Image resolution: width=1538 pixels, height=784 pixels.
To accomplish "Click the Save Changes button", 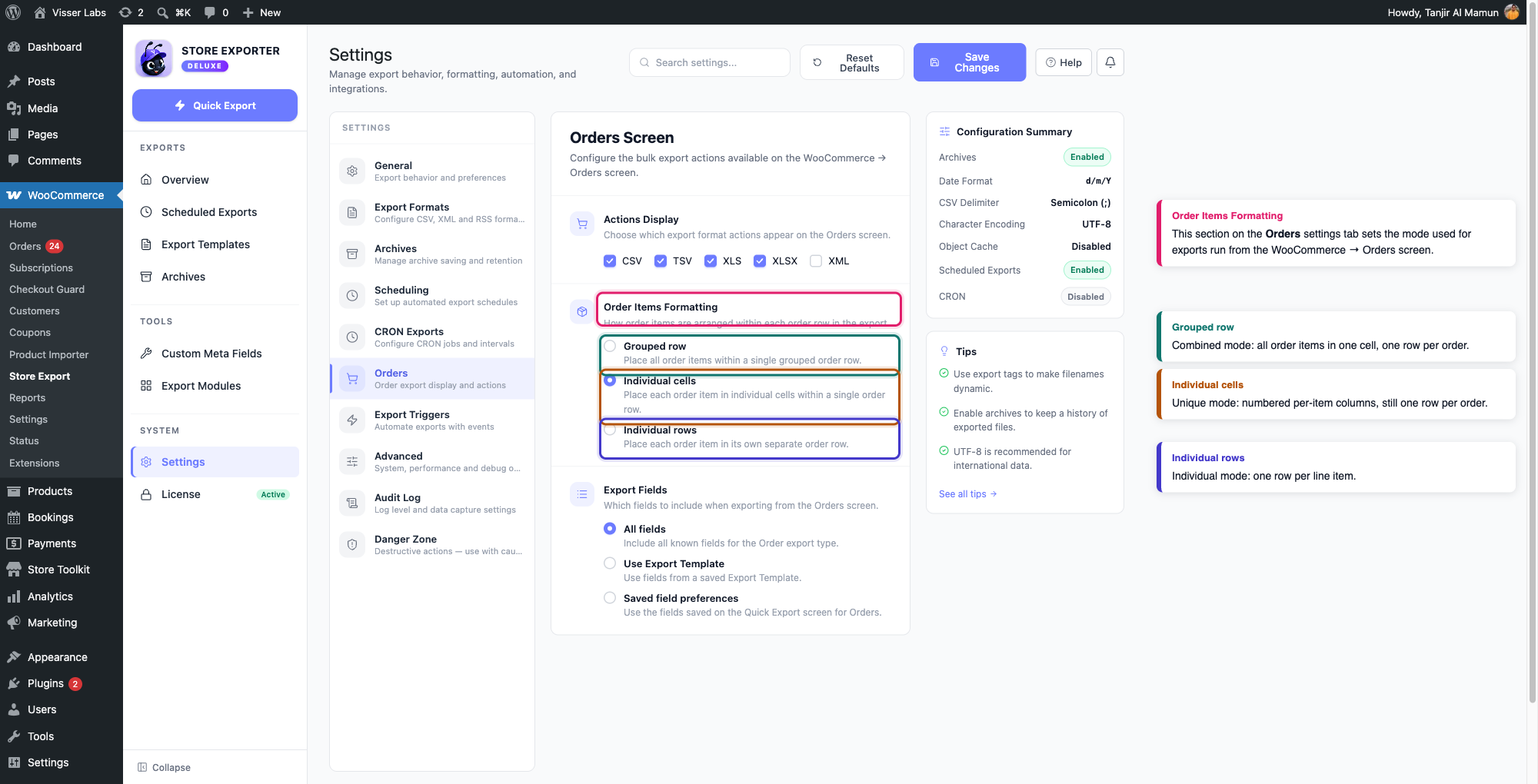I will 969,62.
